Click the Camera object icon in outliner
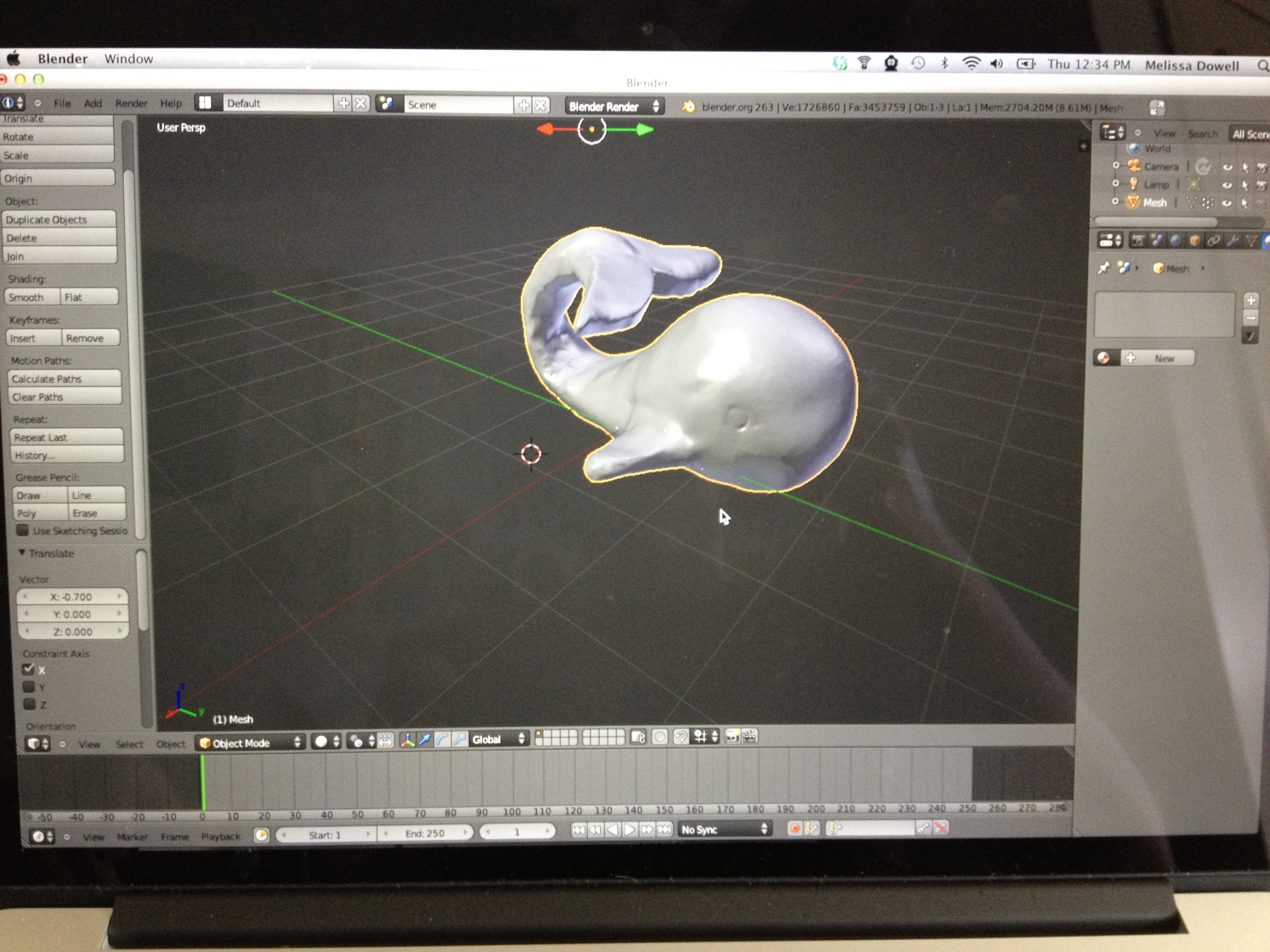This screenshot has height=952, width=1270. (x=1134, y=166)
